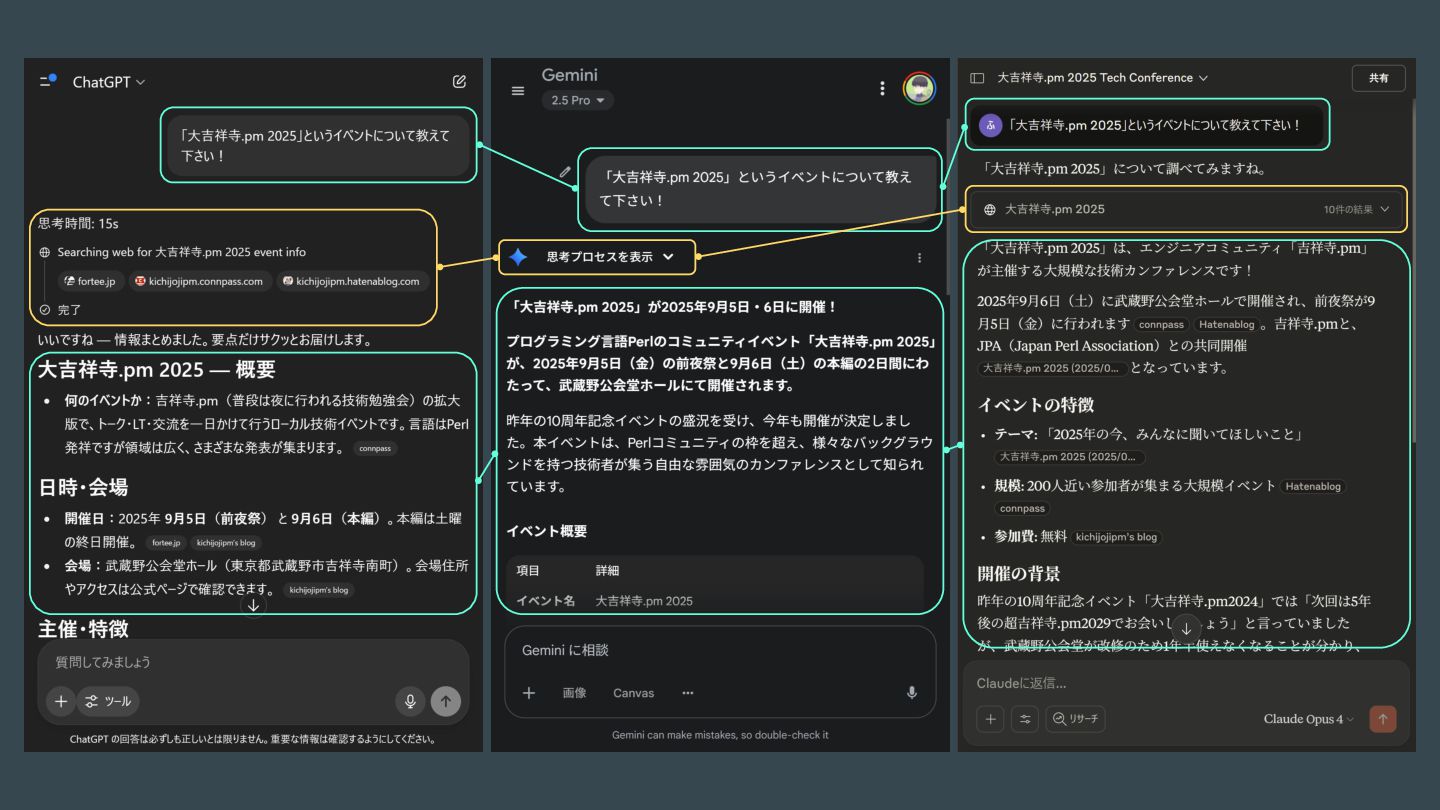The height and width of the screenshot is (810, 1440).
Task: Expand 思考プロセスを表示 in Gemini
Action: click(610, 257)
